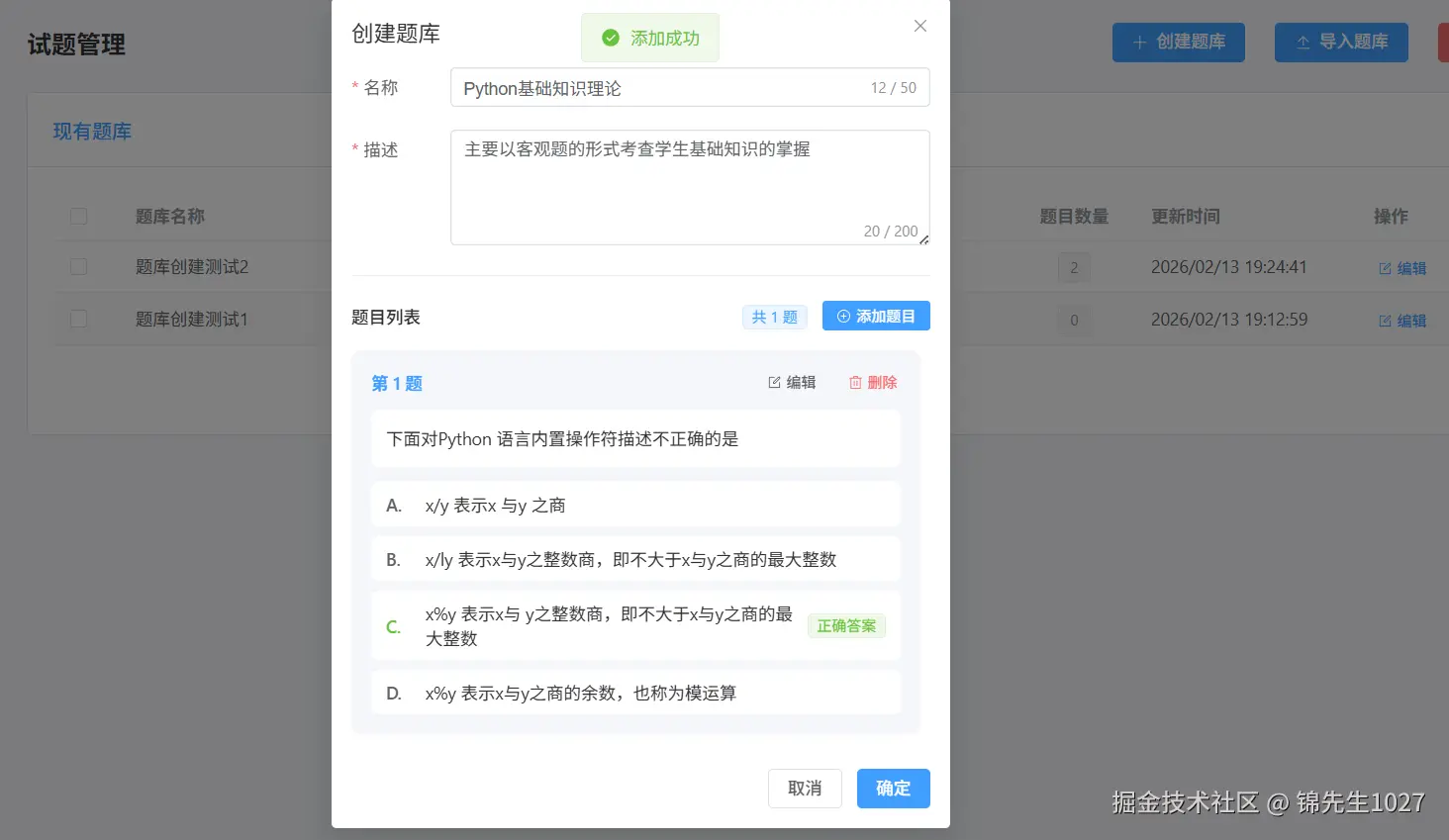Click the green check icon in 添加成功 toast

tap(613, 37)
